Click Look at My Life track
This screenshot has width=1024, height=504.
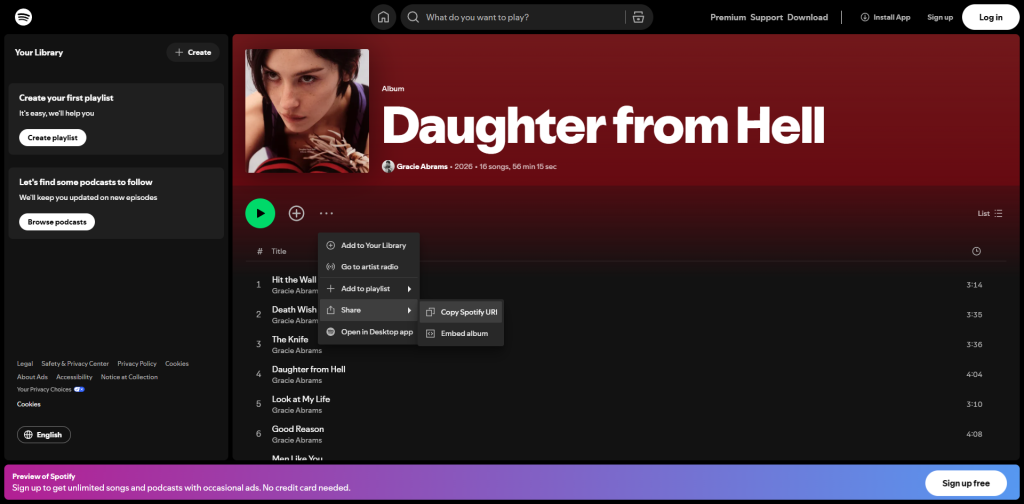(x=301, y=399)
